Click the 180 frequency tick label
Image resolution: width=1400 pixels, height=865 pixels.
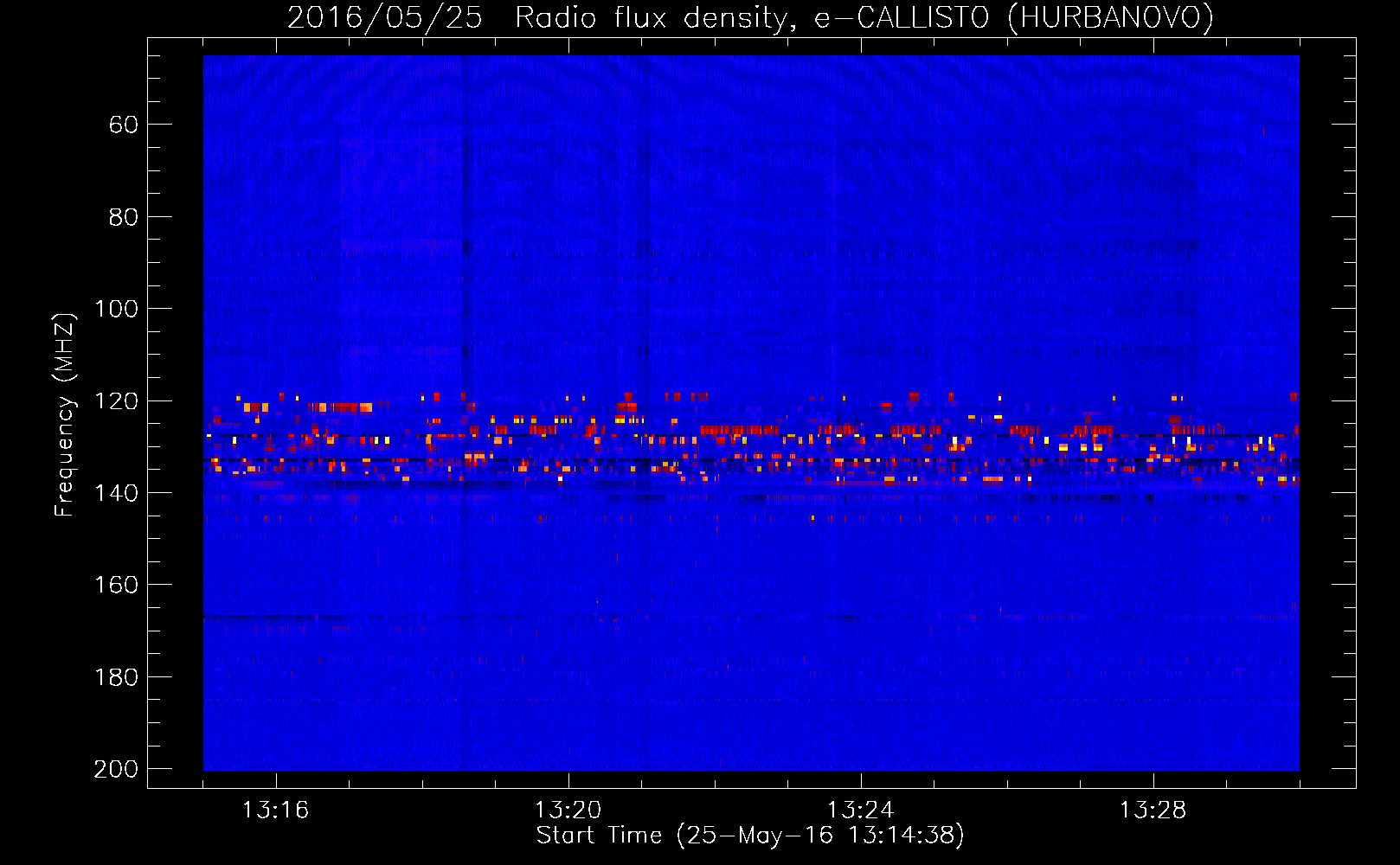[116, 677]
